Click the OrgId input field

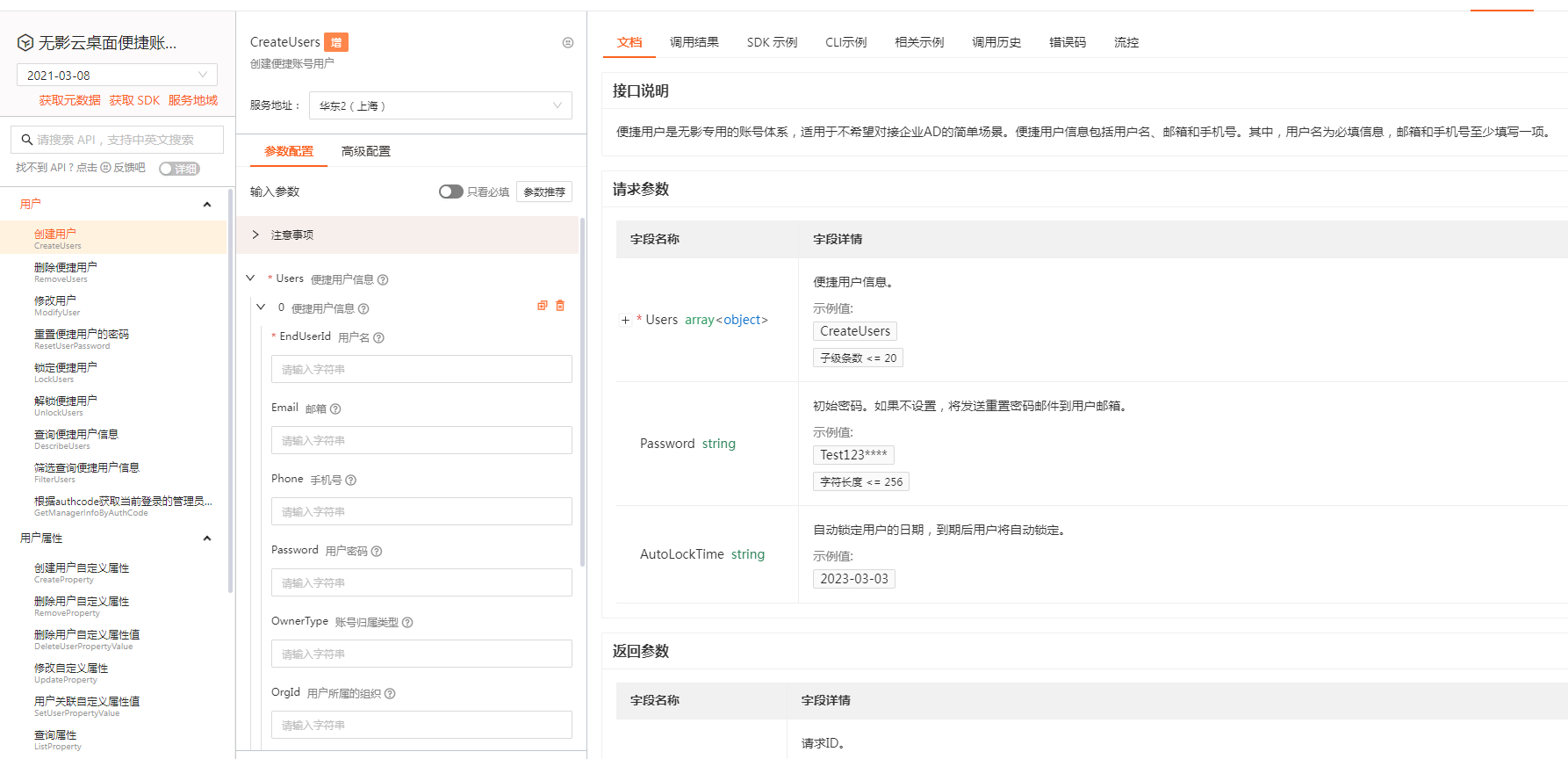click(421, 725)
